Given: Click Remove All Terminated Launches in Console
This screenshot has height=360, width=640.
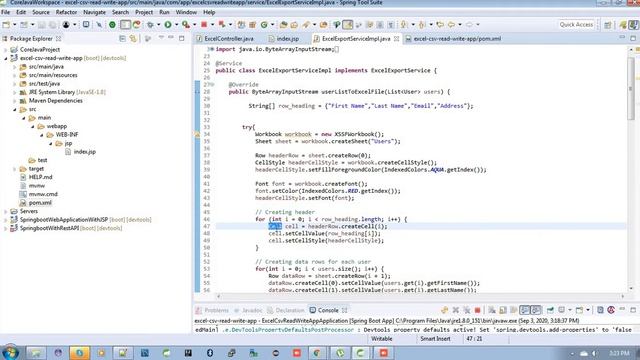Looking at the screenshot, I should point(467,310).
